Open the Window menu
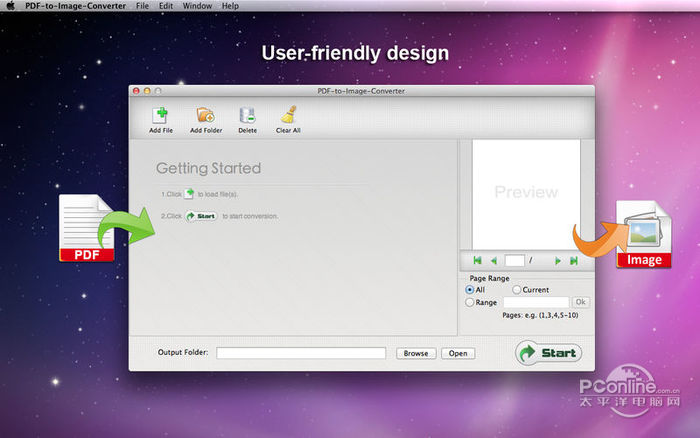This screenshot has width=700, height=438. [197, 6]
